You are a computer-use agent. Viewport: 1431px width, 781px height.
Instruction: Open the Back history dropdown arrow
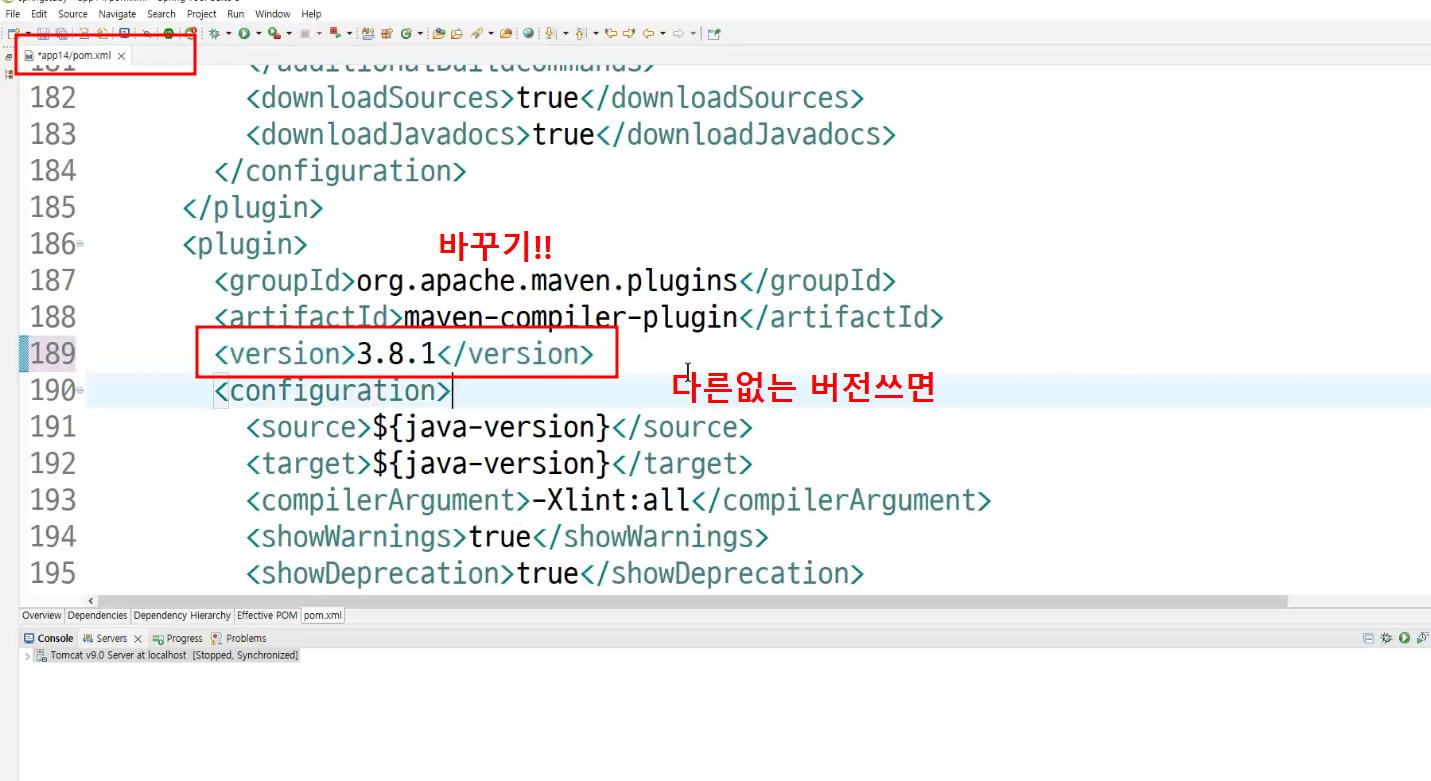click(x=662, y=33)
